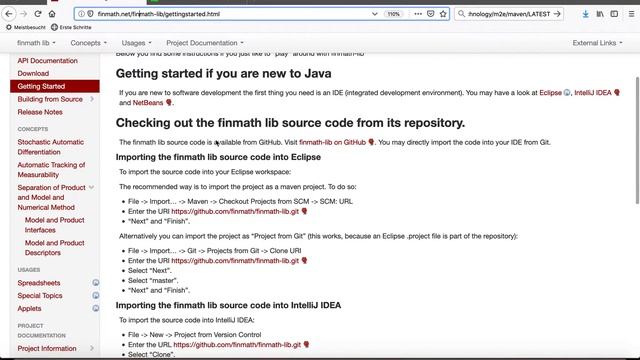Reset the 110% zoom level badge
The width and height of the screenshot is (640, 360).
pyautogui.click(x=393, y=14)
